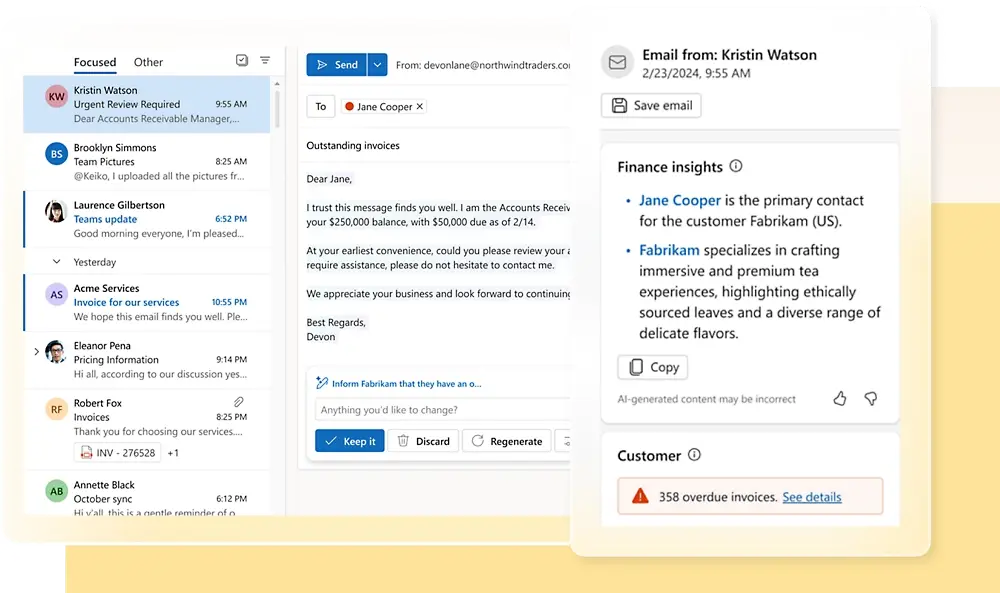Image resolution: width=1000 pixels, height=593 pixels.
Task: Click the 'Best Regards,' closing line
Action: pyautogui.click(x=336, y=323)
